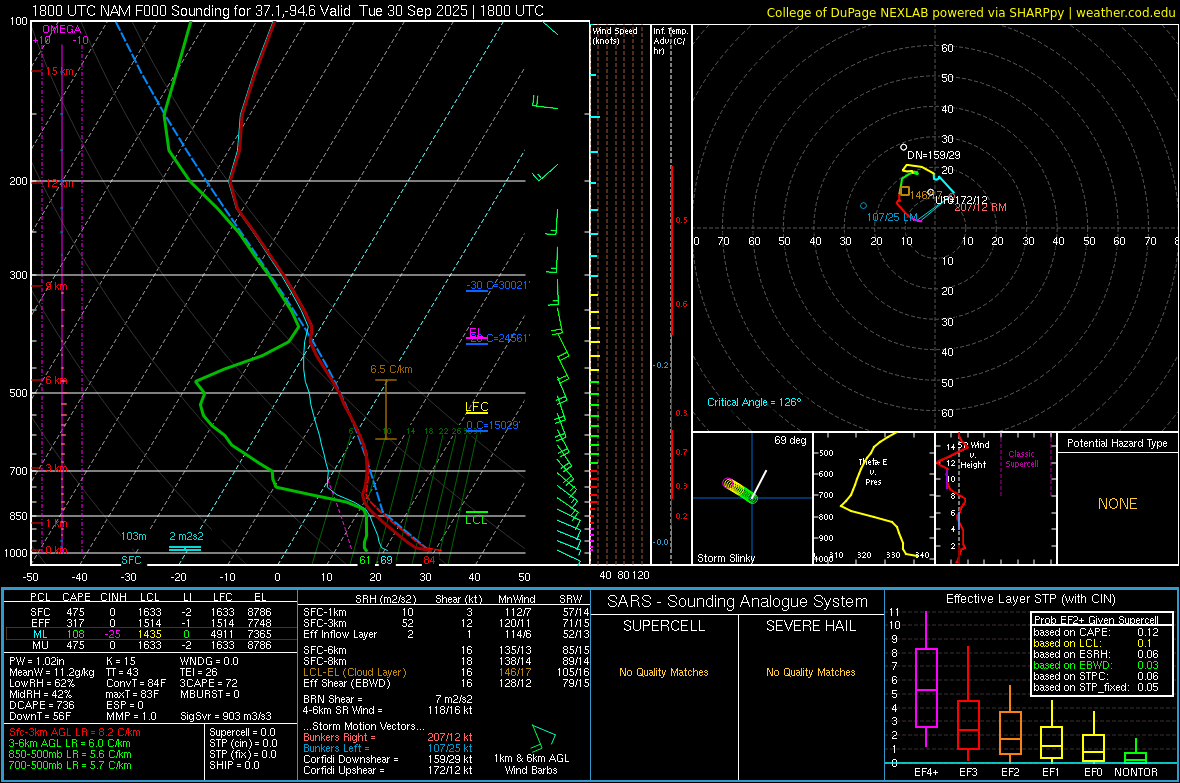Screen dimensions: 1180x783
Task: Click the 'based on CAPE: 0.12' probability line
Action: pyautogui.click(x=1096, y=632)
